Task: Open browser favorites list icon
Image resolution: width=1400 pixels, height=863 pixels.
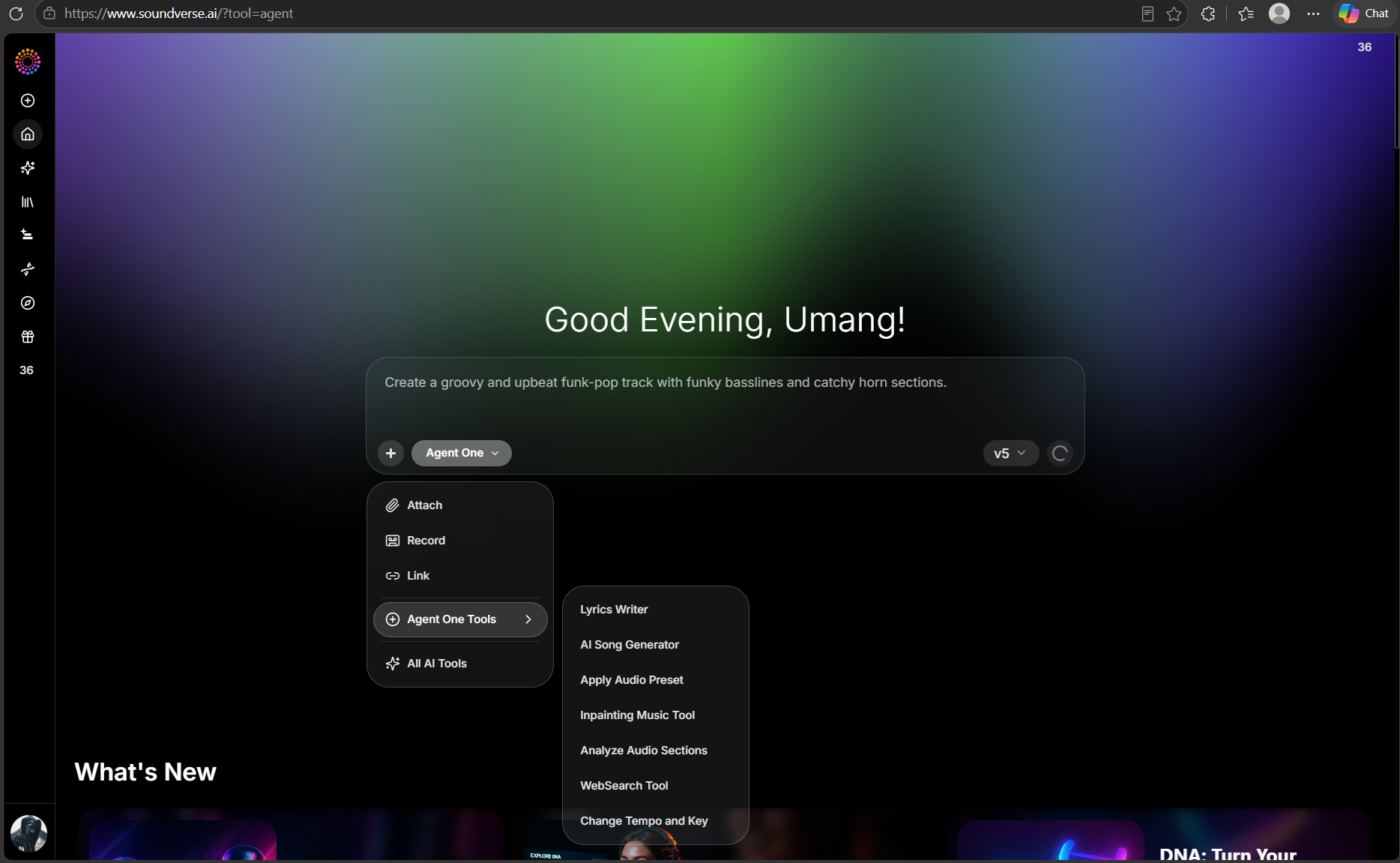Action: [x=1246, y=13]
